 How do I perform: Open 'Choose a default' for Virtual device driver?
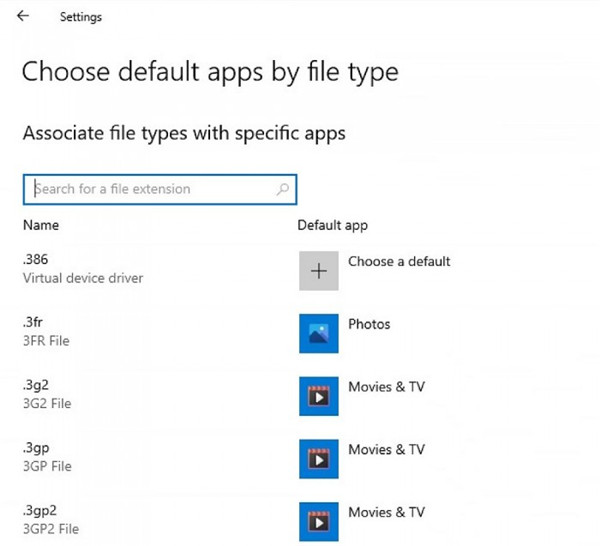(x=399, y=262)
